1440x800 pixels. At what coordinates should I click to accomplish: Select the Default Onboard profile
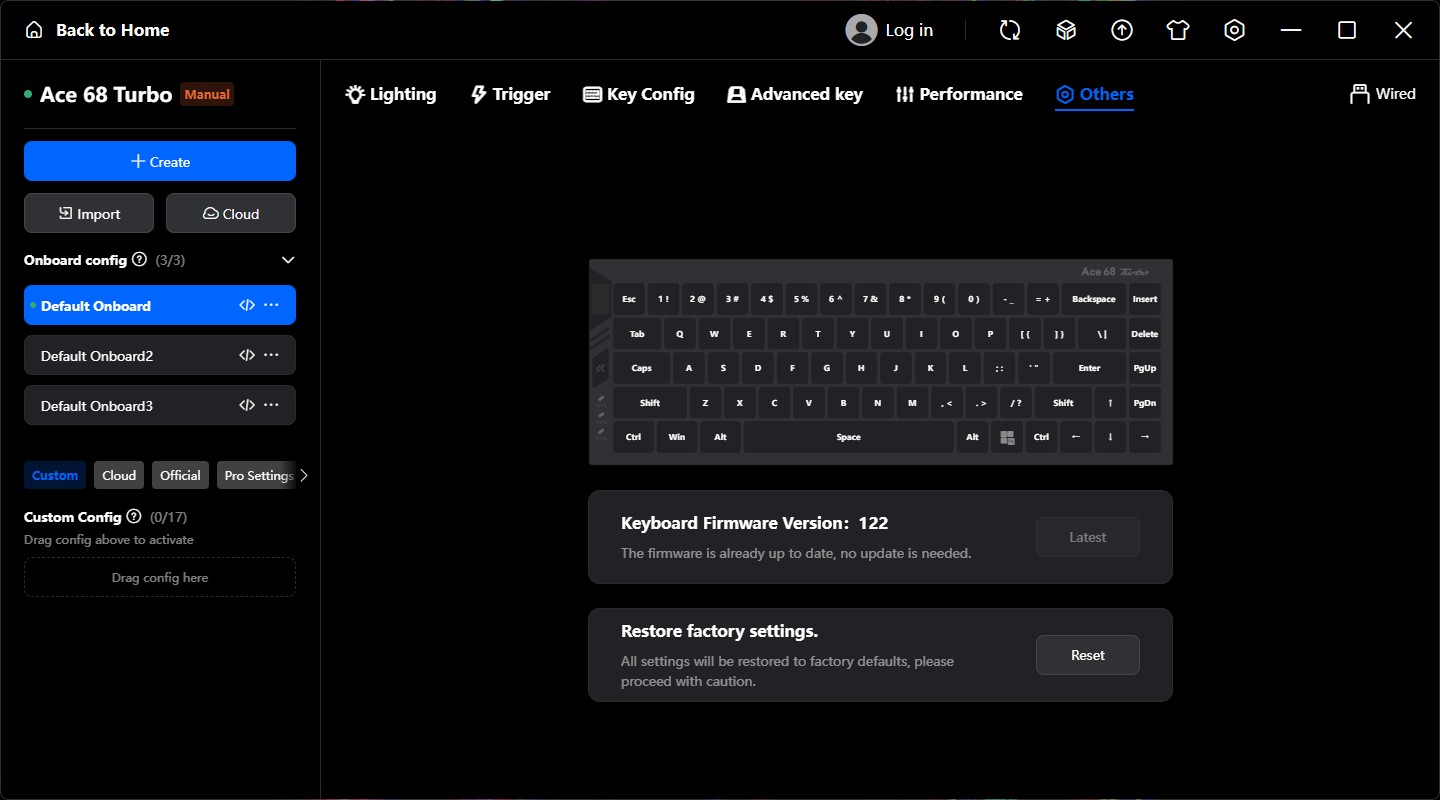tap(160, 305)
